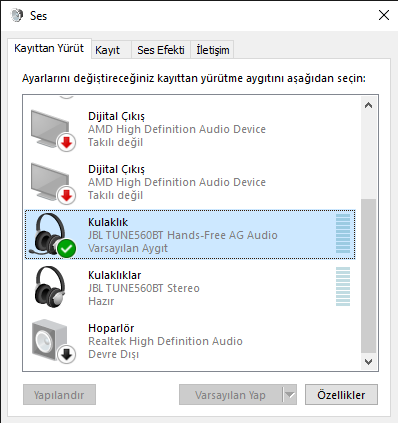Click the Yapılandır button

coord(59,395)
